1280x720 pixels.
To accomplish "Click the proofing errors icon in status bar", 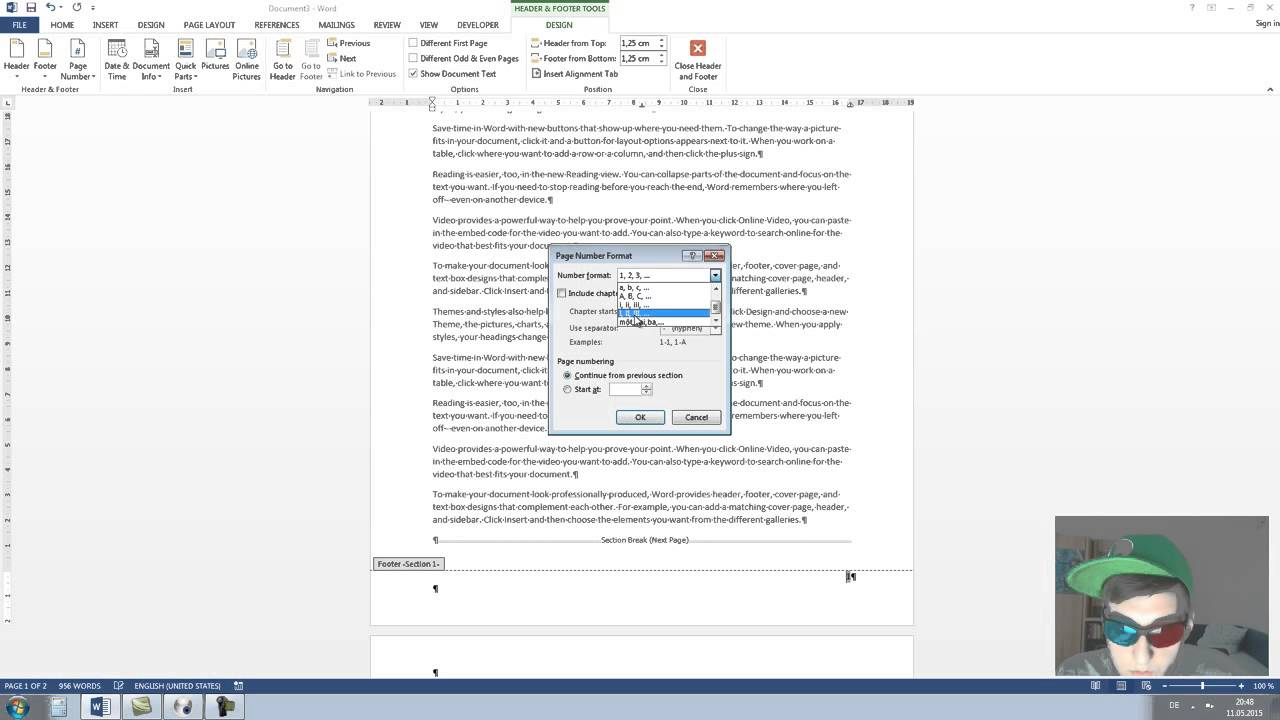I will coord(118,686).
